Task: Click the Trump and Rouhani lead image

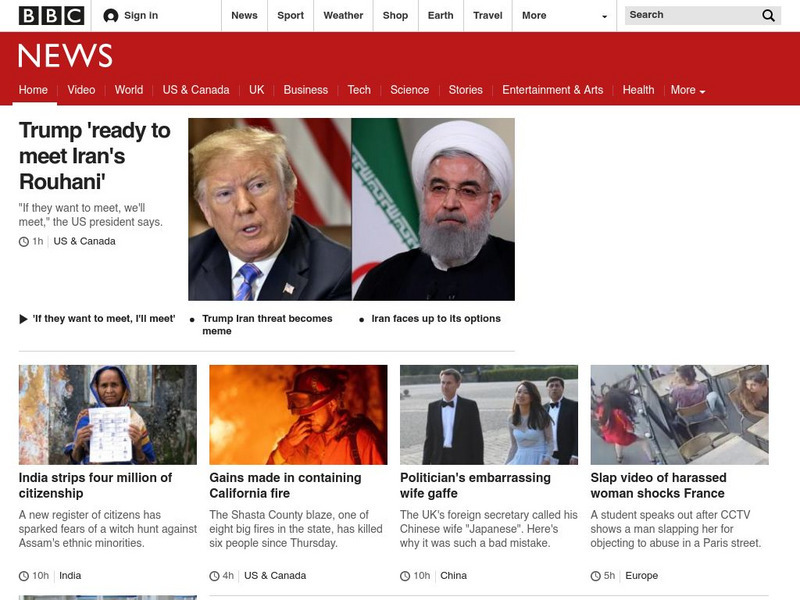Action: 351,209
